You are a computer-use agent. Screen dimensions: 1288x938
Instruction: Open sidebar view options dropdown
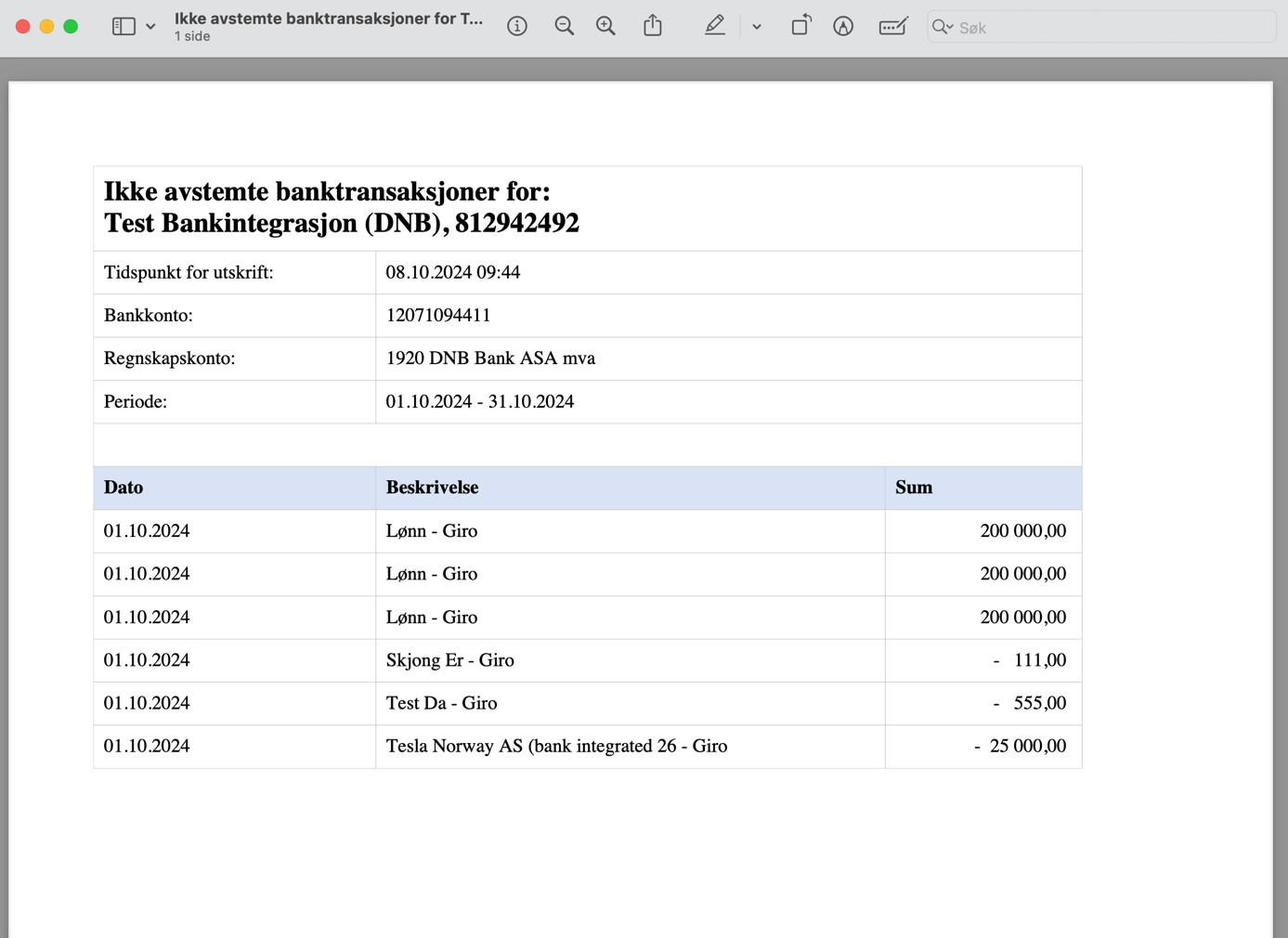click(150, 27)
